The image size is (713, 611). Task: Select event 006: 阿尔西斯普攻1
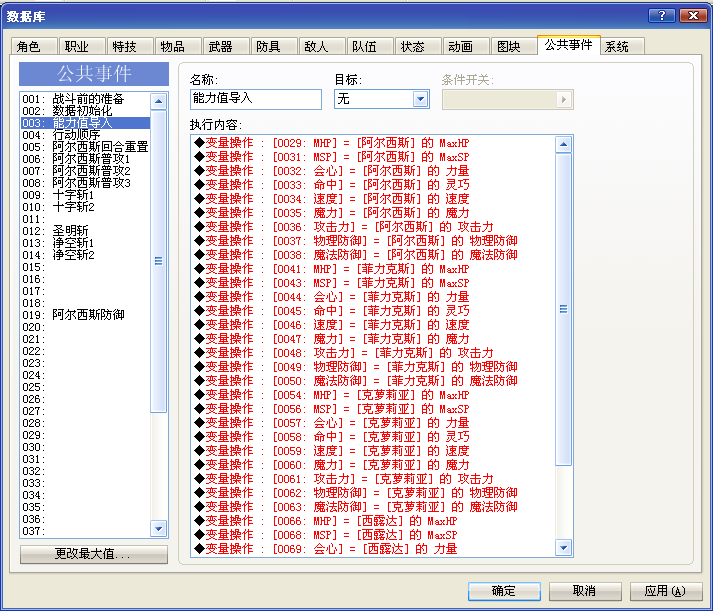pos(85,159)
